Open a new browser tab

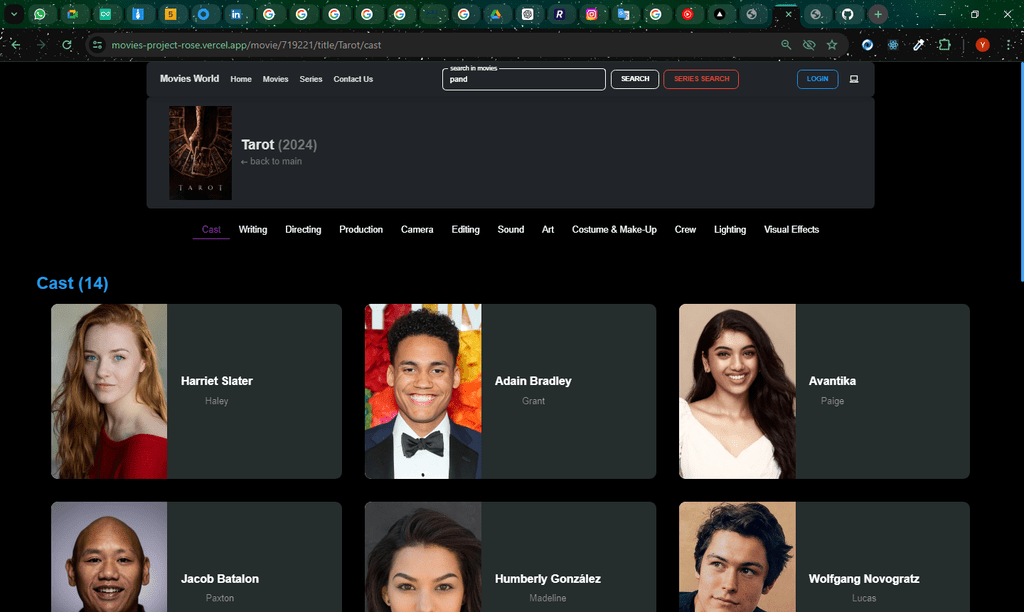click(x=878, y=14)
